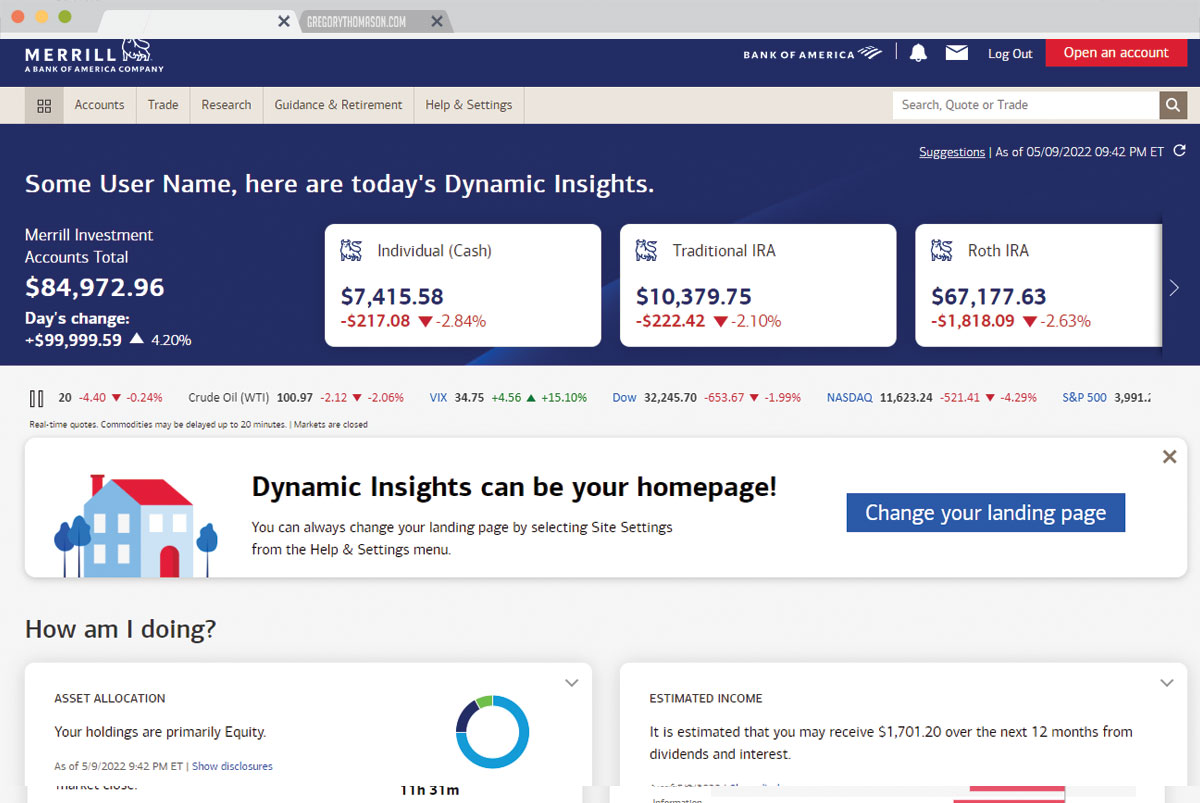This screenshot has width=1200, height=803.
Task: Click Open an account button
Action: [x=1116, y=53]
